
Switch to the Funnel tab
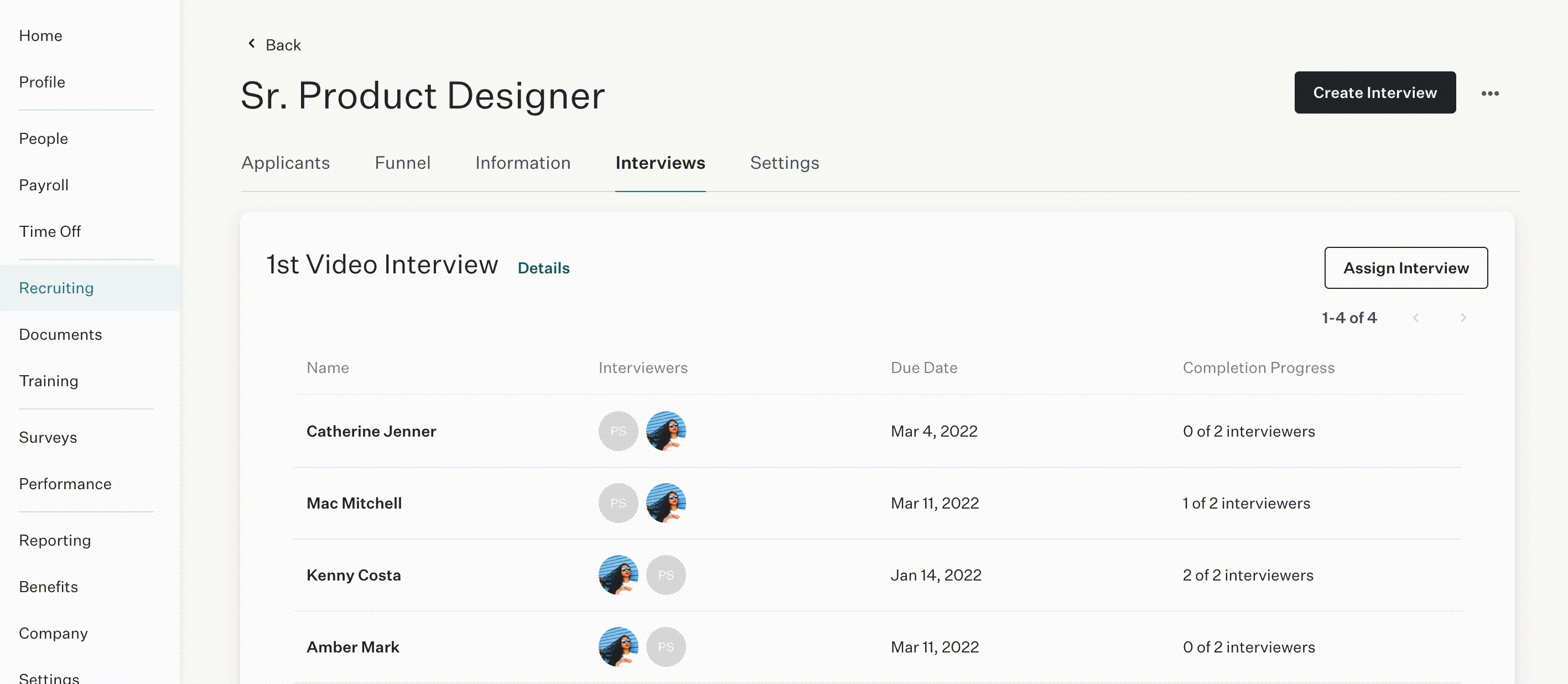[402, 163]
